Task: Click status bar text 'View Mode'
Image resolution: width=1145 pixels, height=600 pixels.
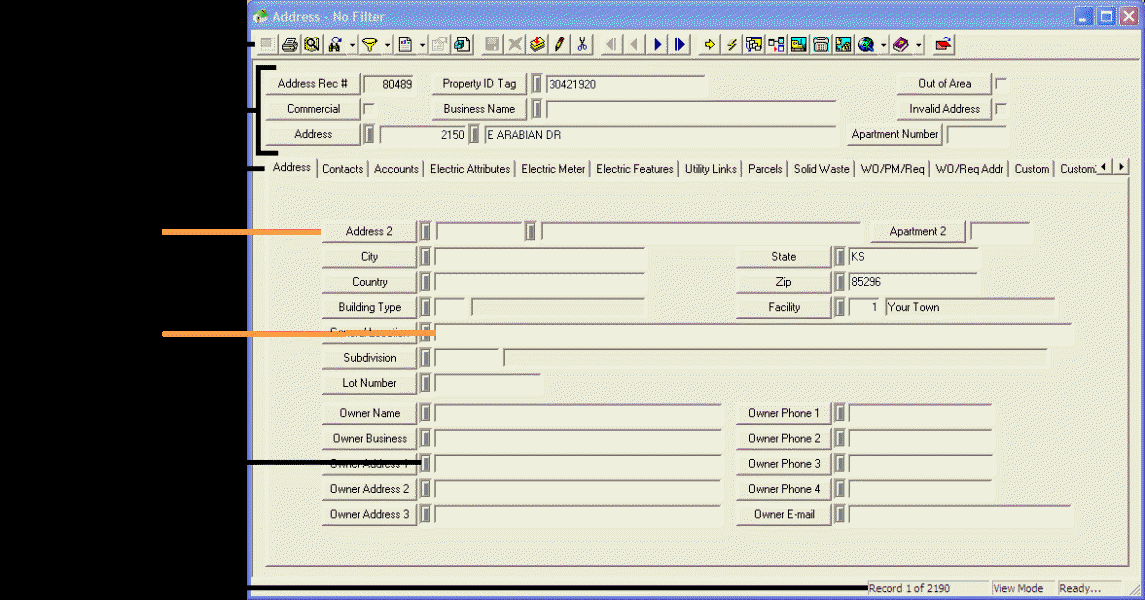Action: click(x=1018, y=588)
